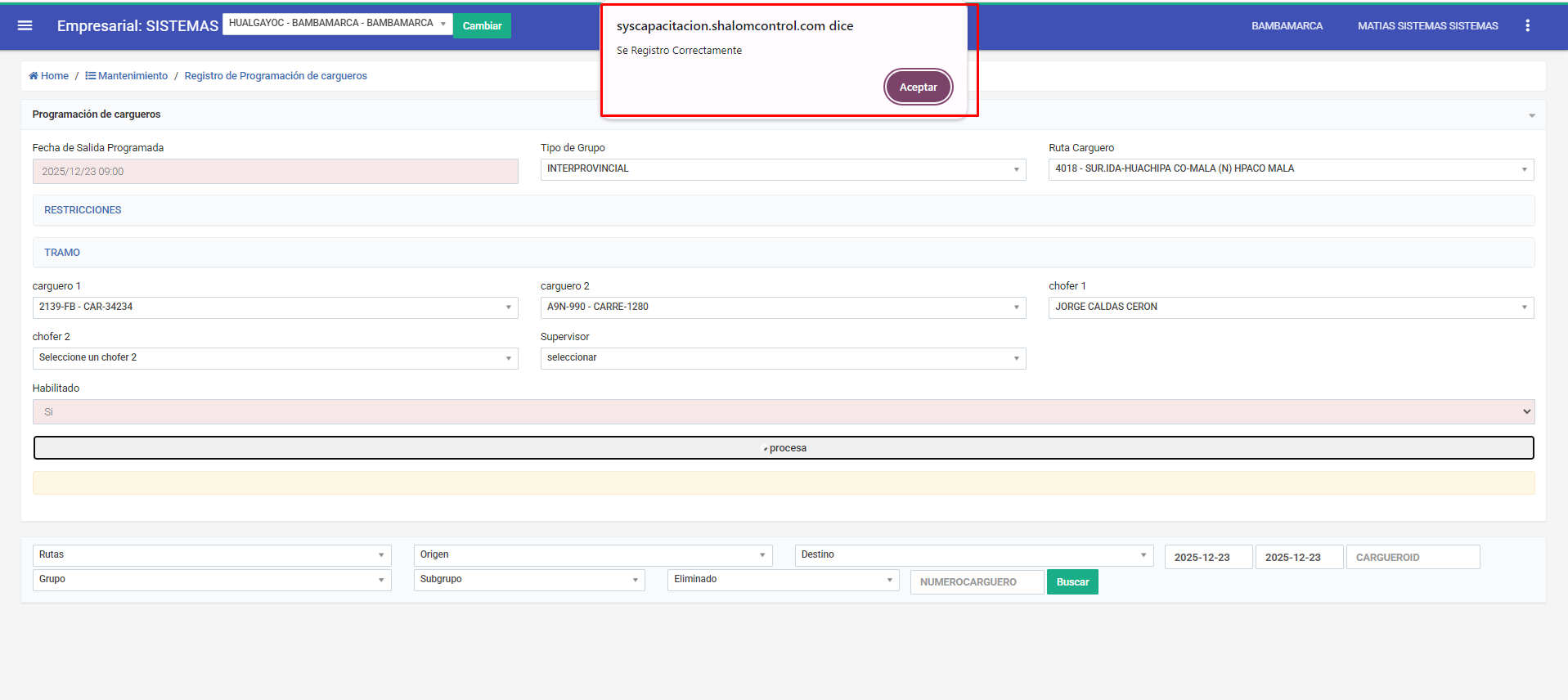Collapse the Programación de cargueros panel arrow

pyautogui.click(x=1531, y=115)
